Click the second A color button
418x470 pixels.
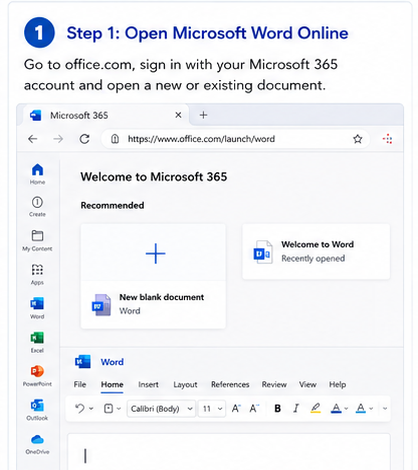pos(361,408)
